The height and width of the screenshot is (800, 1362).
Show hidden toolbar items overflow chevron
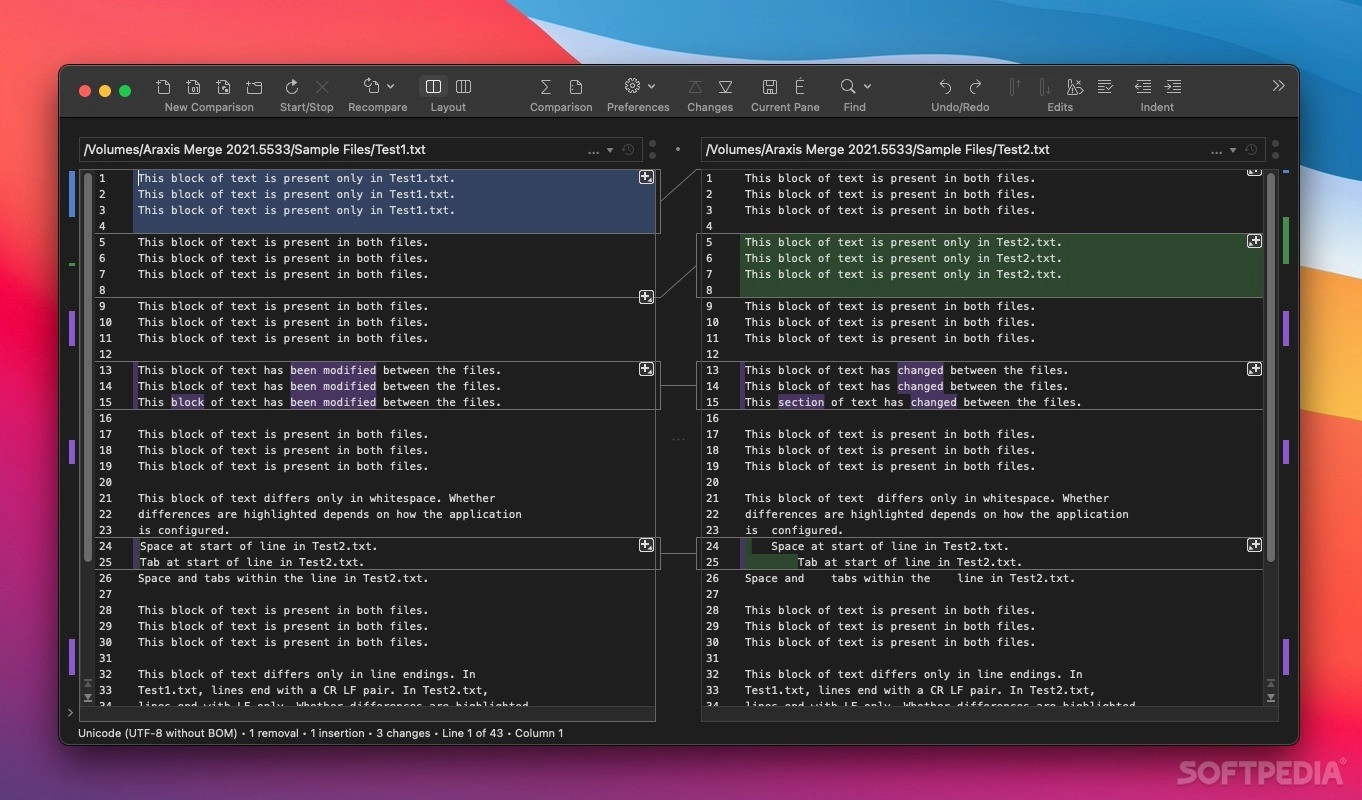tap(1278, 86)
